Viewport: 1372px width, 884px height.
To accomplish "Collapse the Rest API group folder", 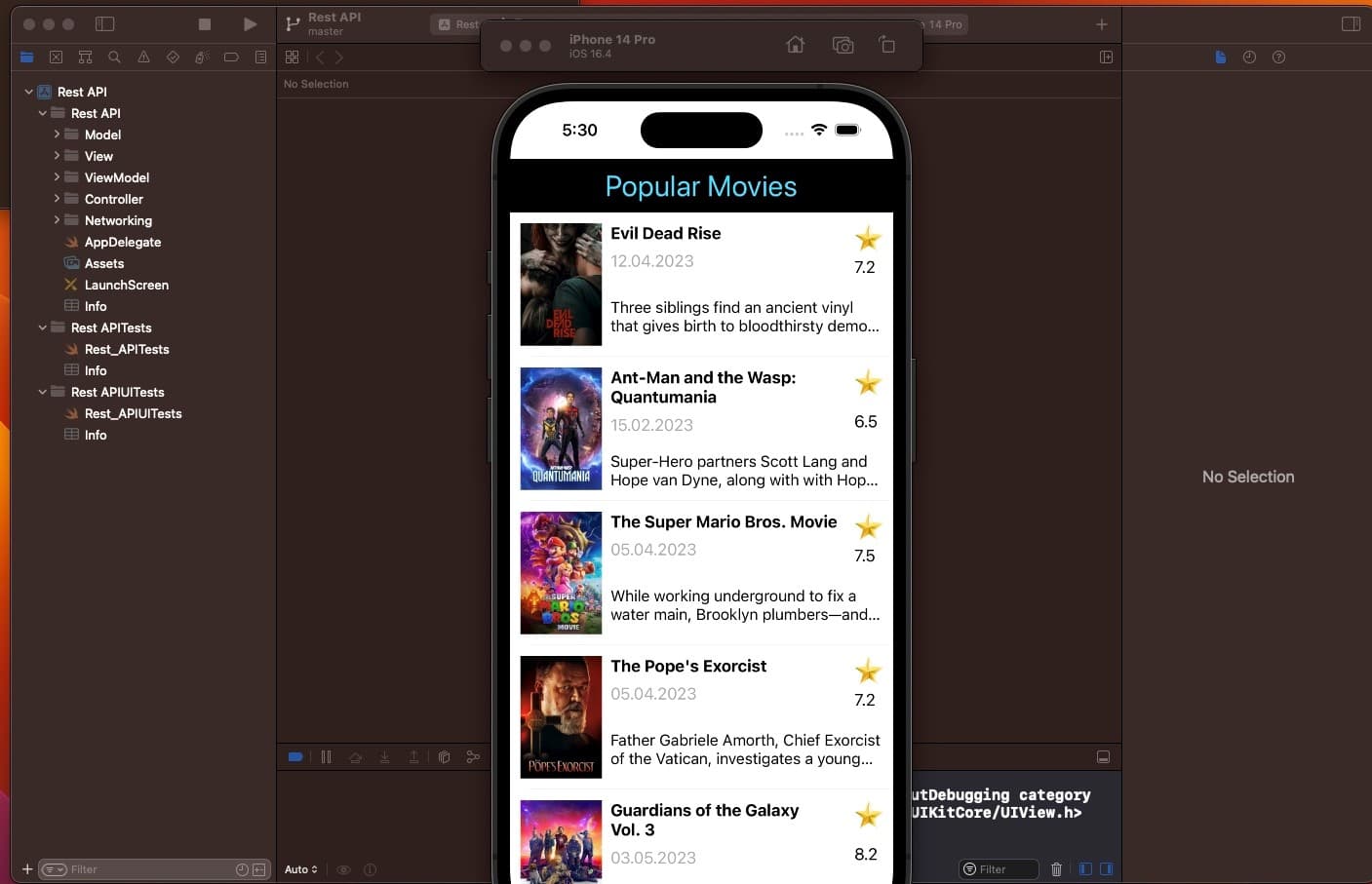I will (x=42, y=113).
